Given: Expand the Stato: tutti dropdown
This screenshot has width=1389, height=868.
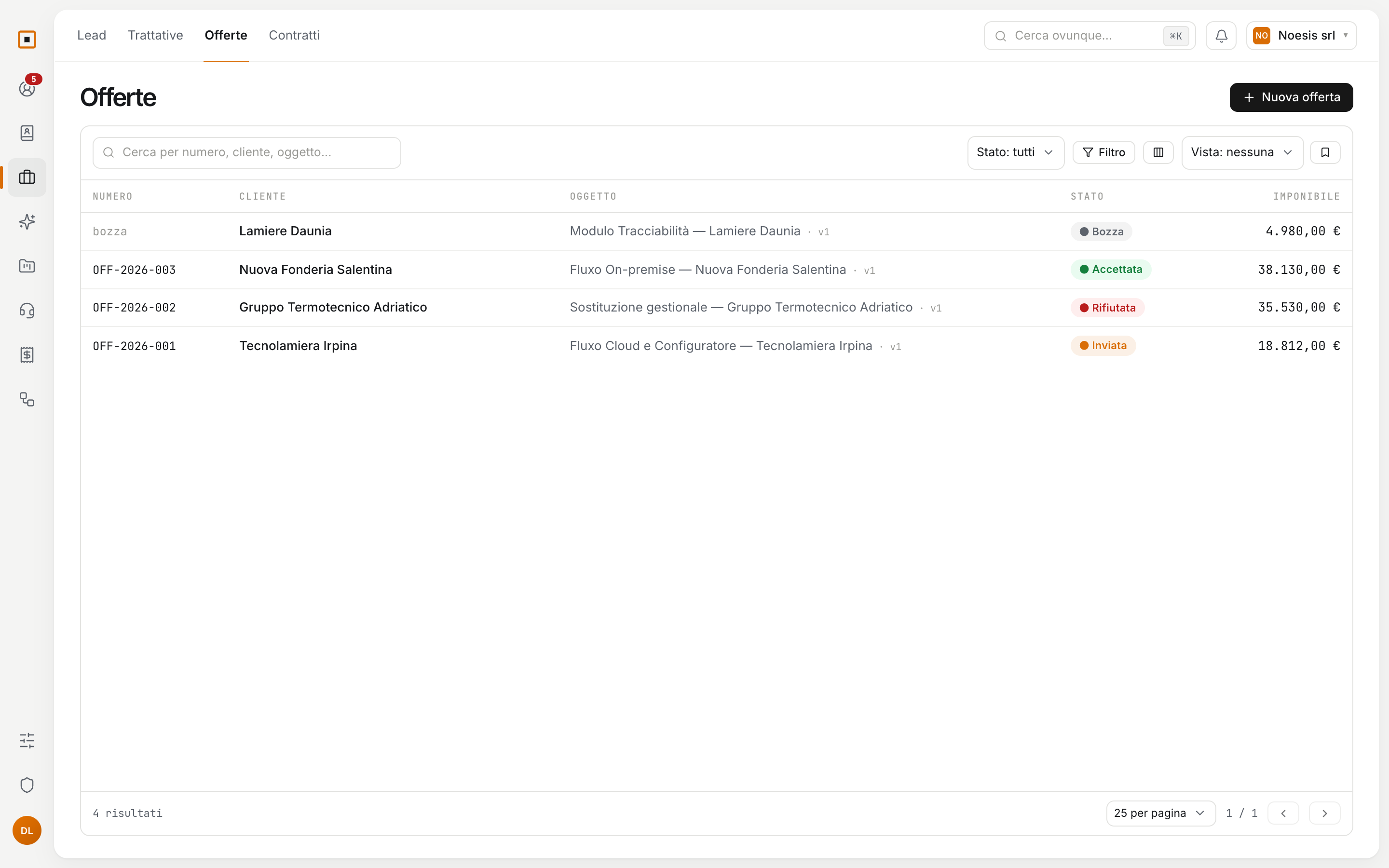Looking at the screenshot, I should coord(1015,152).
